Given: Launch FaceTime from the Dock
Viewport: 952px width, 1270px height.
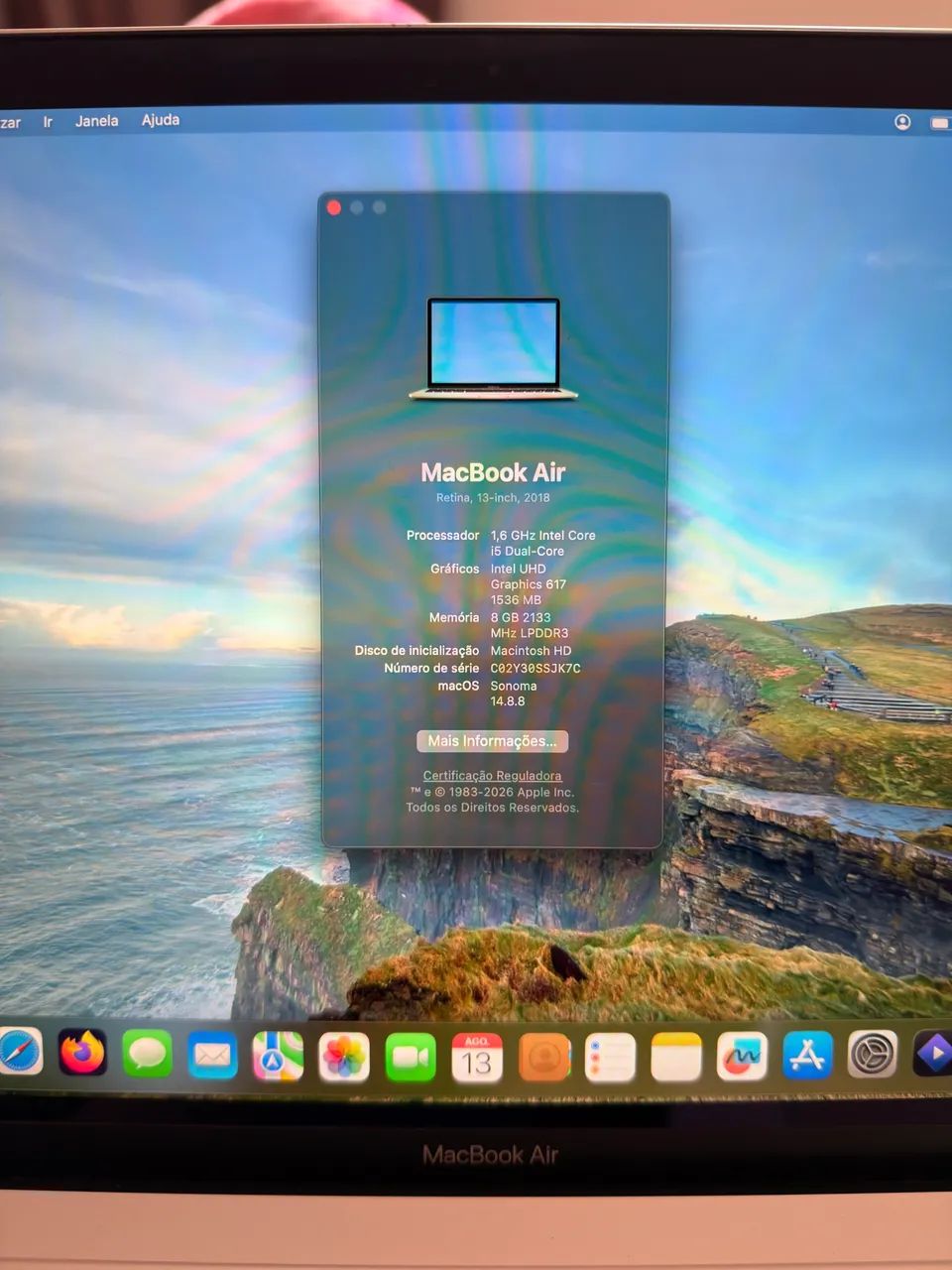Looking at the screenshot, I should tap(411, 1058).
